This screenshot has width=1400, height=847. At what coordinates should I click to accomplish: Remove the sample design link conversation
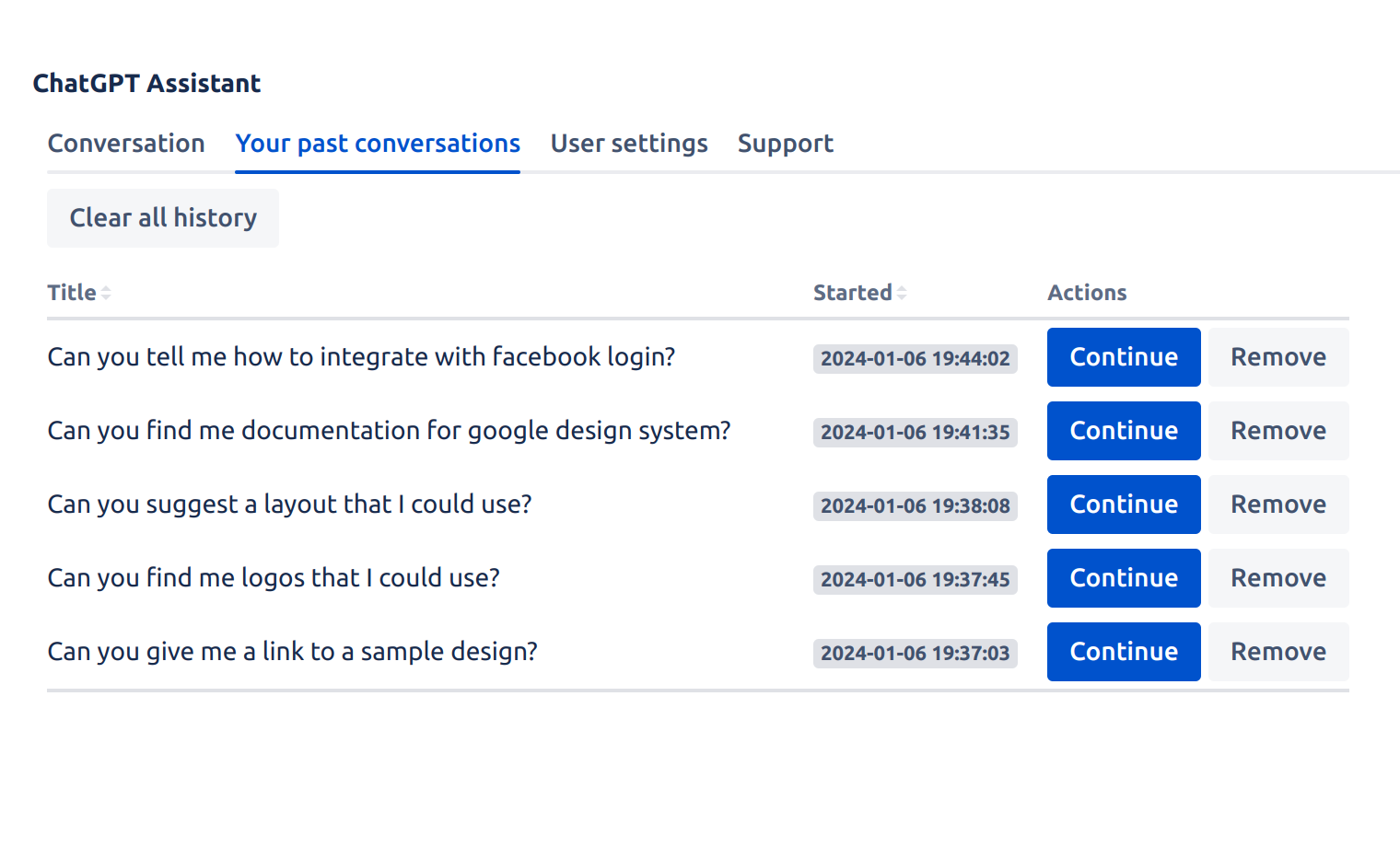1278,652
